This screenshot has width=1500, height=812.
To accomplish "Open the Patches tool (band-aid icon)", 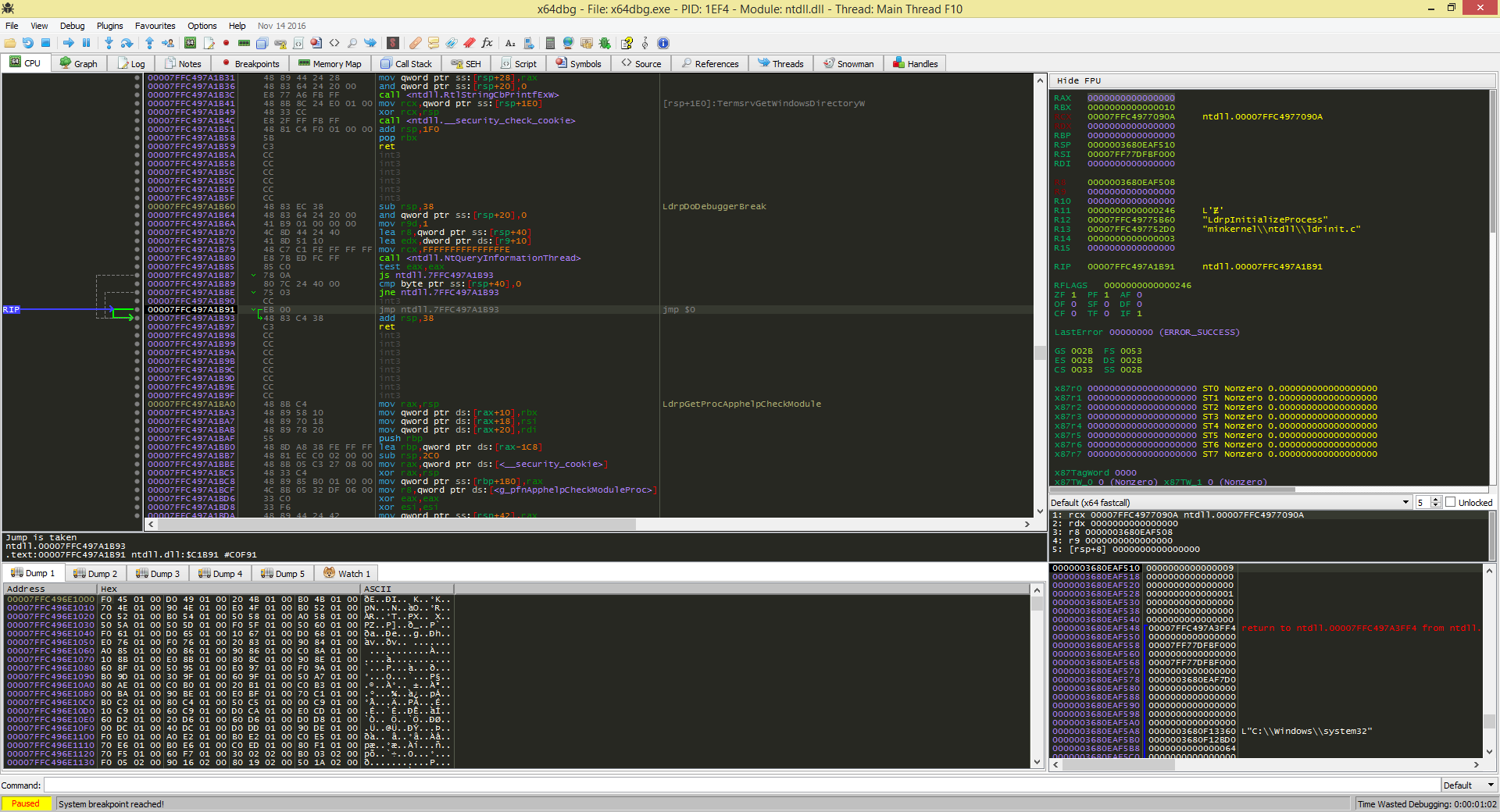I will [416, 43].
